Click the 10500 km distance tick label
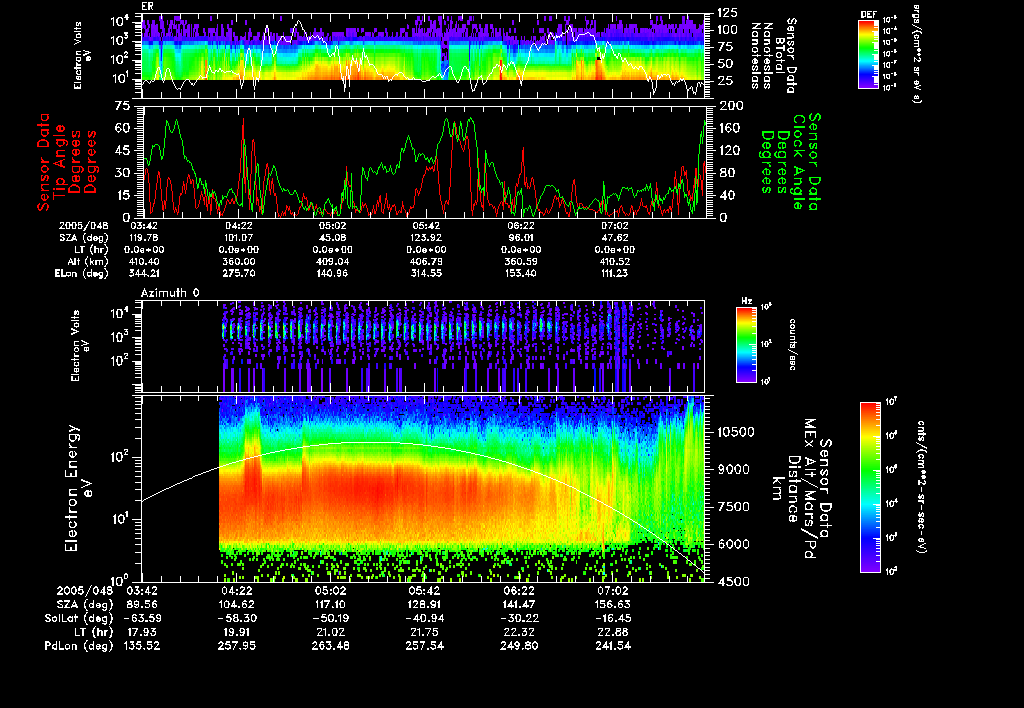 point(736,432)
